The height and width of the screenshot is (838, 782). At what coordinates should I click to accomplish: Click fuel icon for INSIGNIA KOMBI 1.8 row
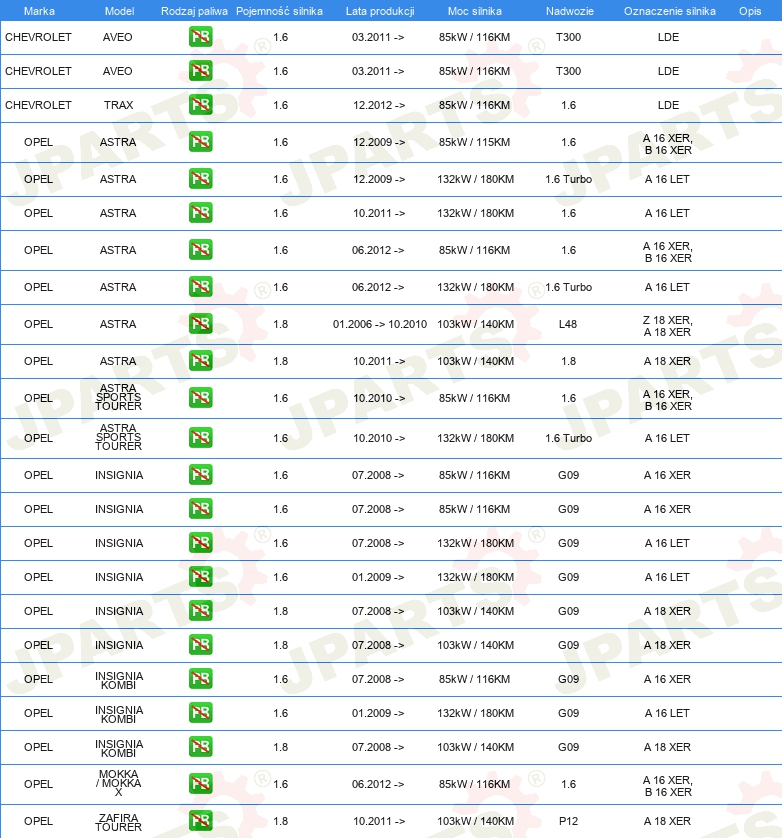point(200,747)
